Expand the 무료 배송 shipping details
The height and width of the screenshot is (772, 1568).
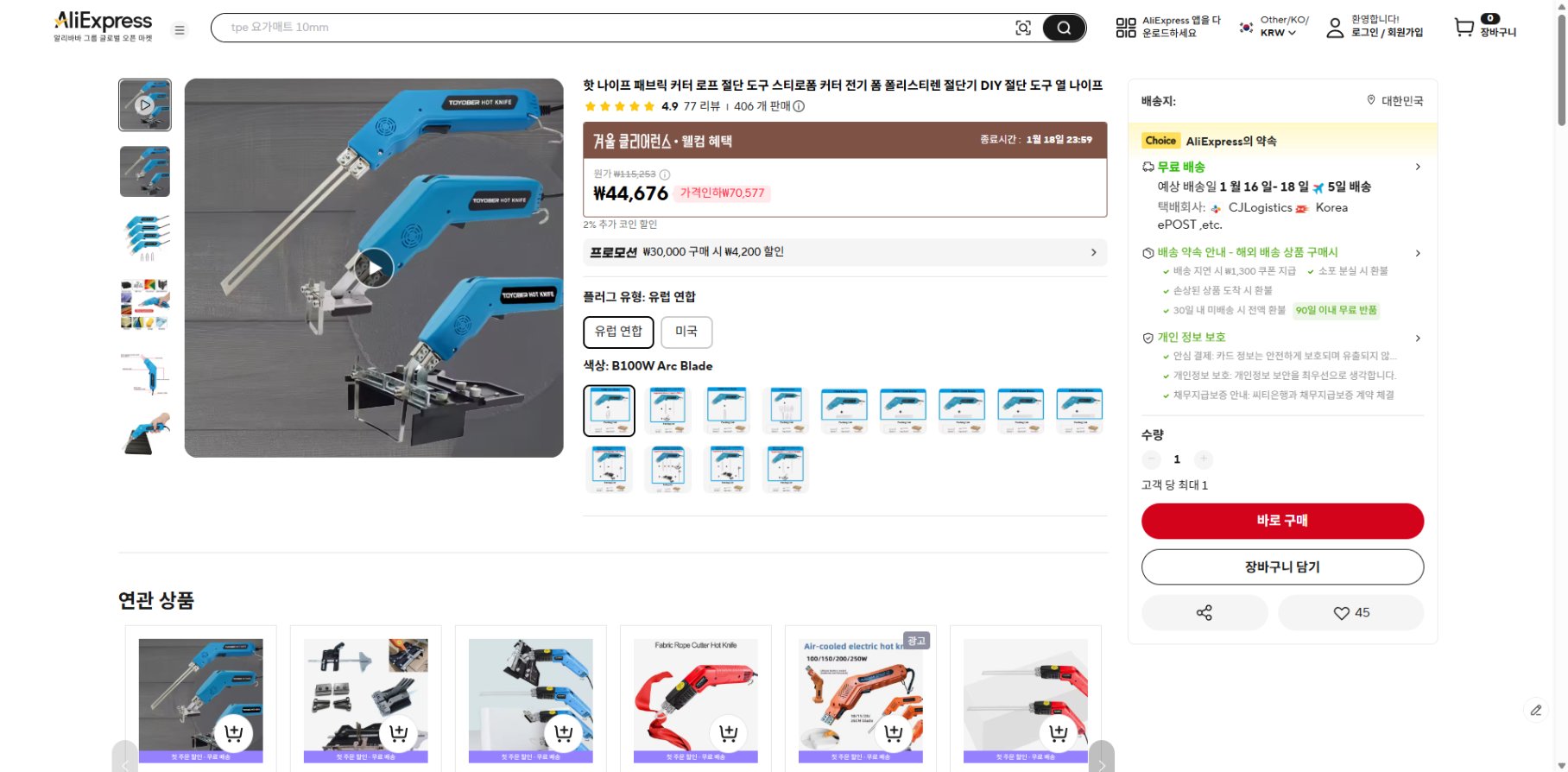tap(1282, 167)
